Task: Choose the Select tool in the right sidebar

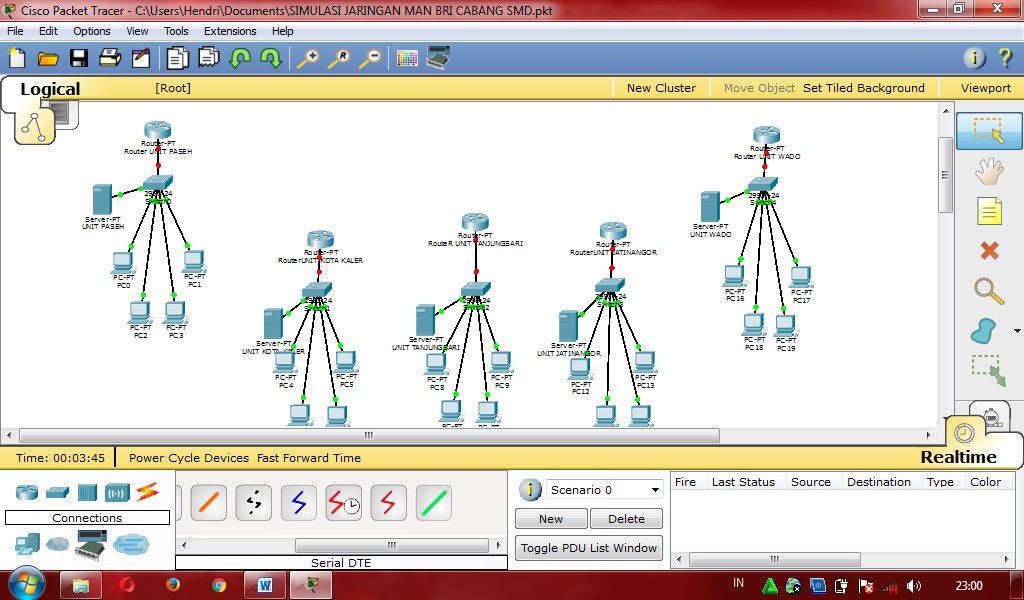Action: coord(989,131)
